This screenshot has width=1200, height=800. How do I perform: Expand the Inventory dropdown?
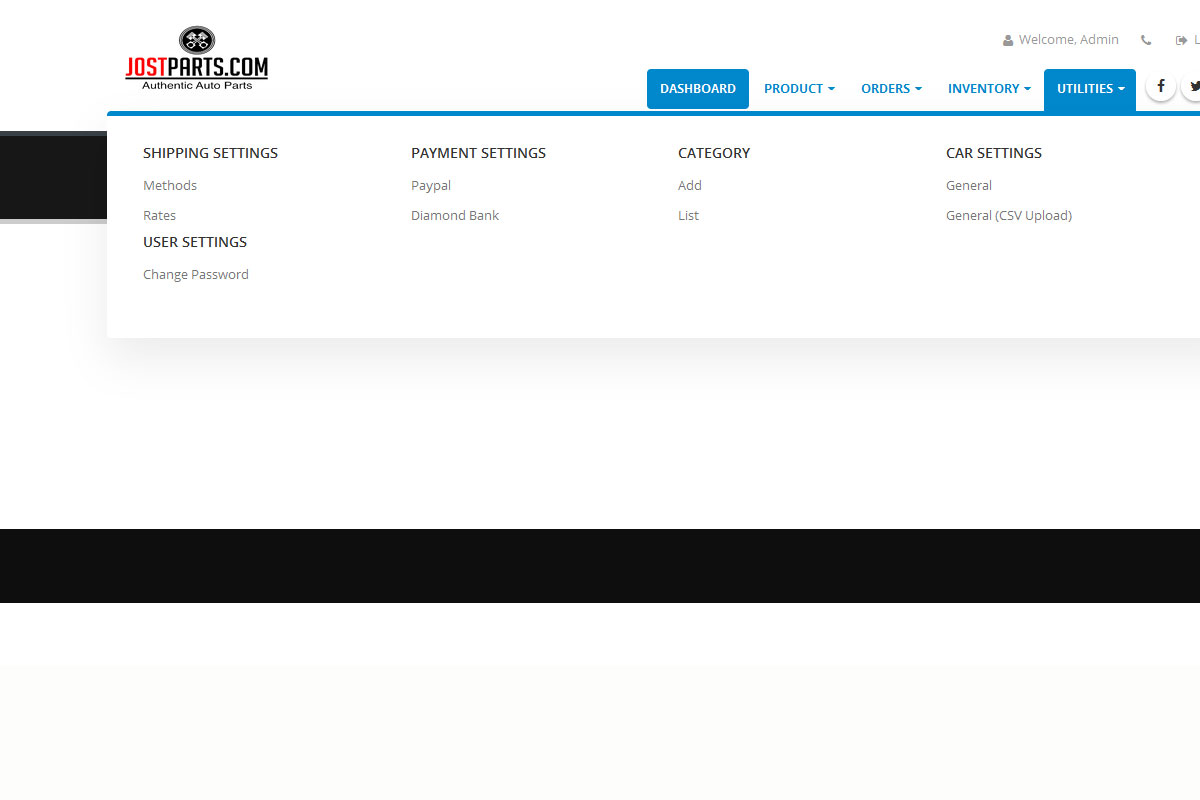pyautogui.click(x=989, y=89)
